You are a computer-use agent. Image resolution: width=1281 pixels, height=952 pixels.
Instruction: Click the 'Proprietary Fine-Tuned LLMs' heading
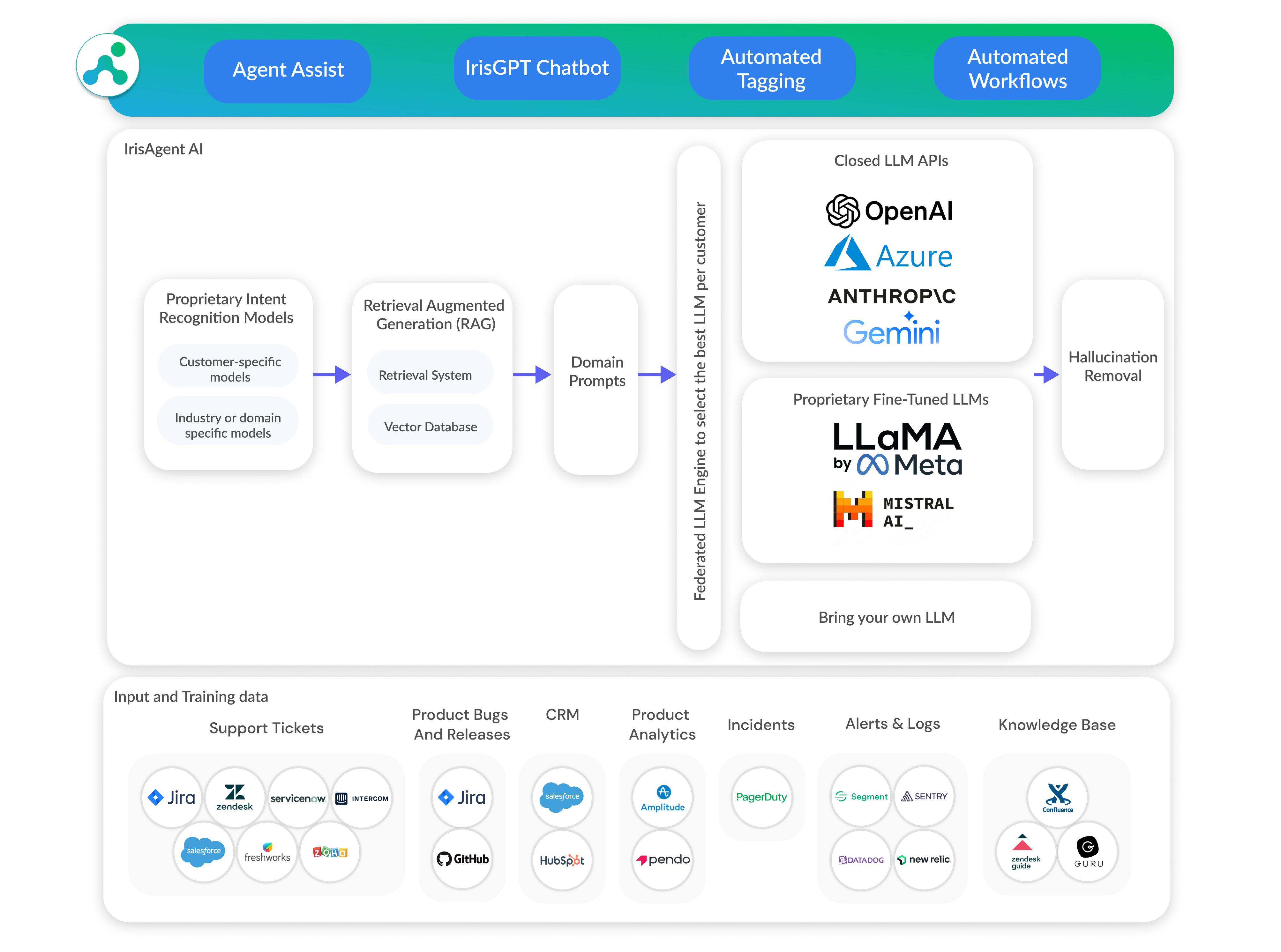click(x=890, y=399)
